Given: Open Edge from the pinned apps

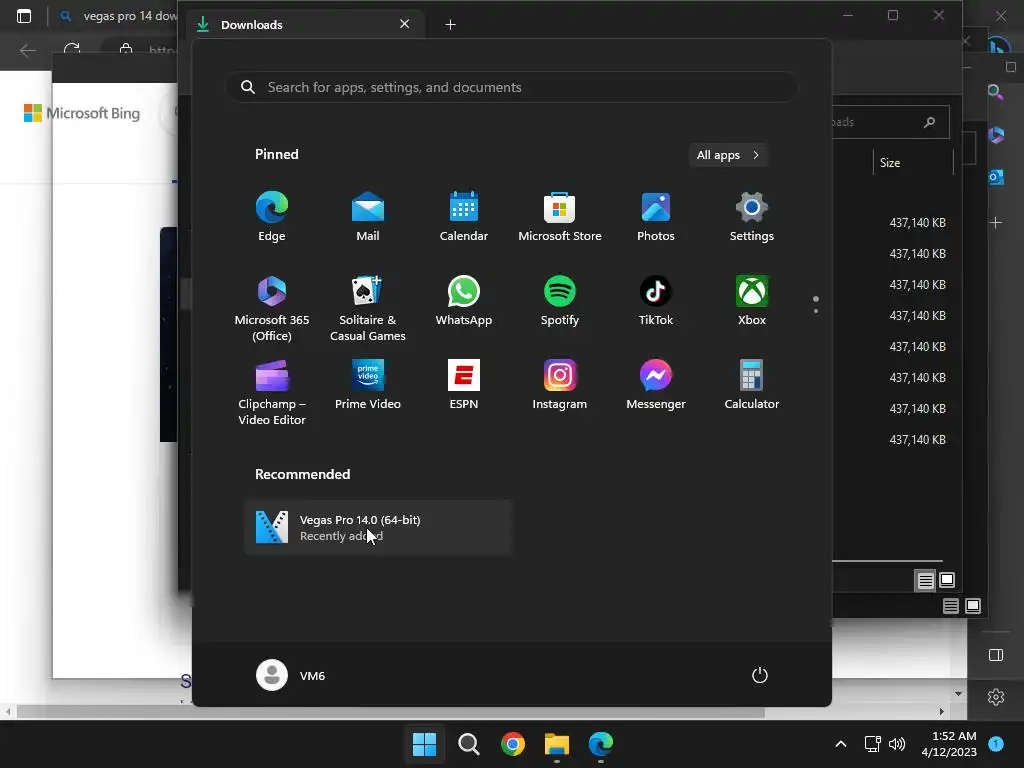Looking at the screenshot, I should click(x=272, y=216).
